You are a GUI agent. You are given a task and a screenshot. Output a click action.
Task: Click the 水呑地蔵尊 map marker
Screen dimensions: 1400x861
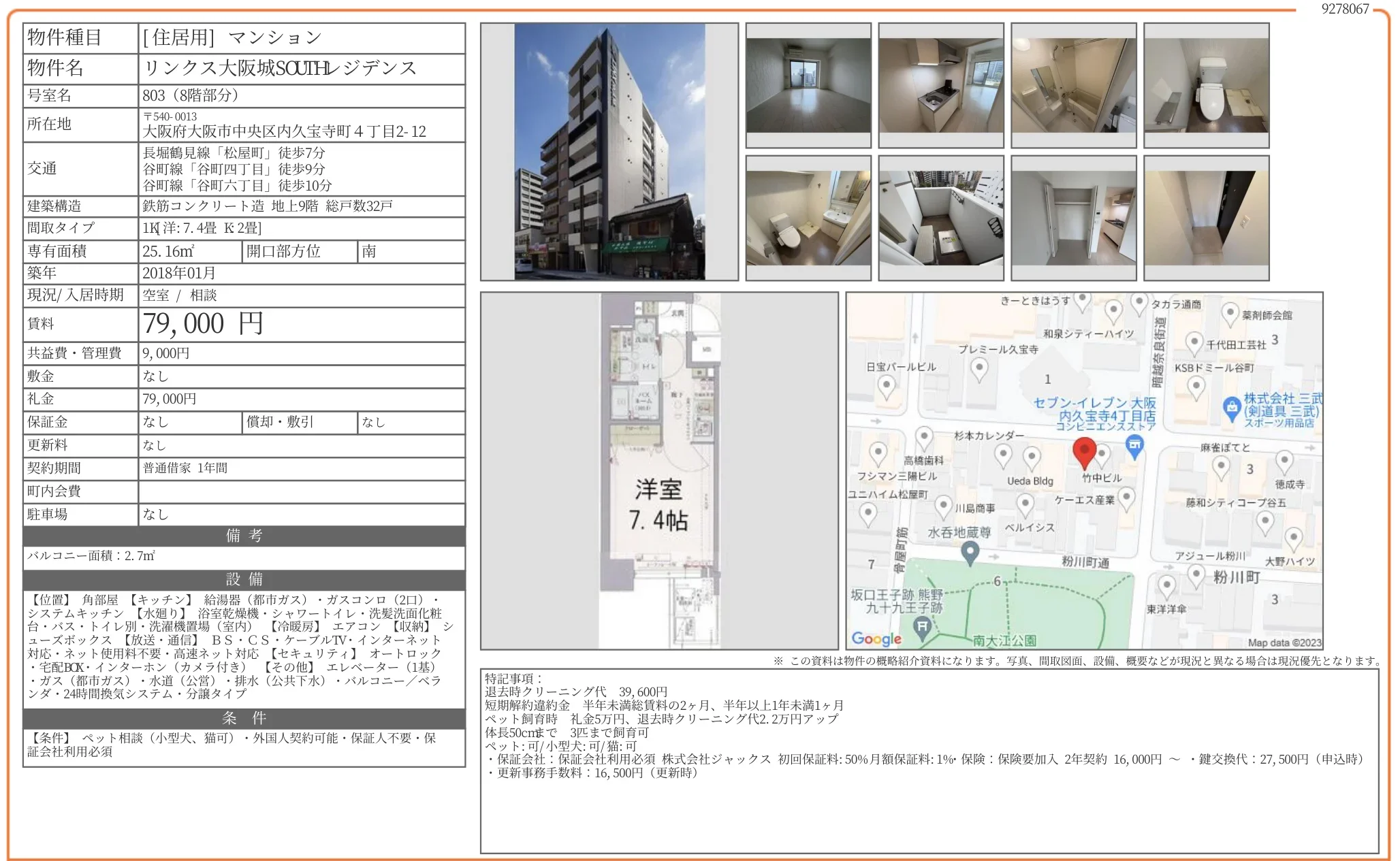(x=970, y=553)
